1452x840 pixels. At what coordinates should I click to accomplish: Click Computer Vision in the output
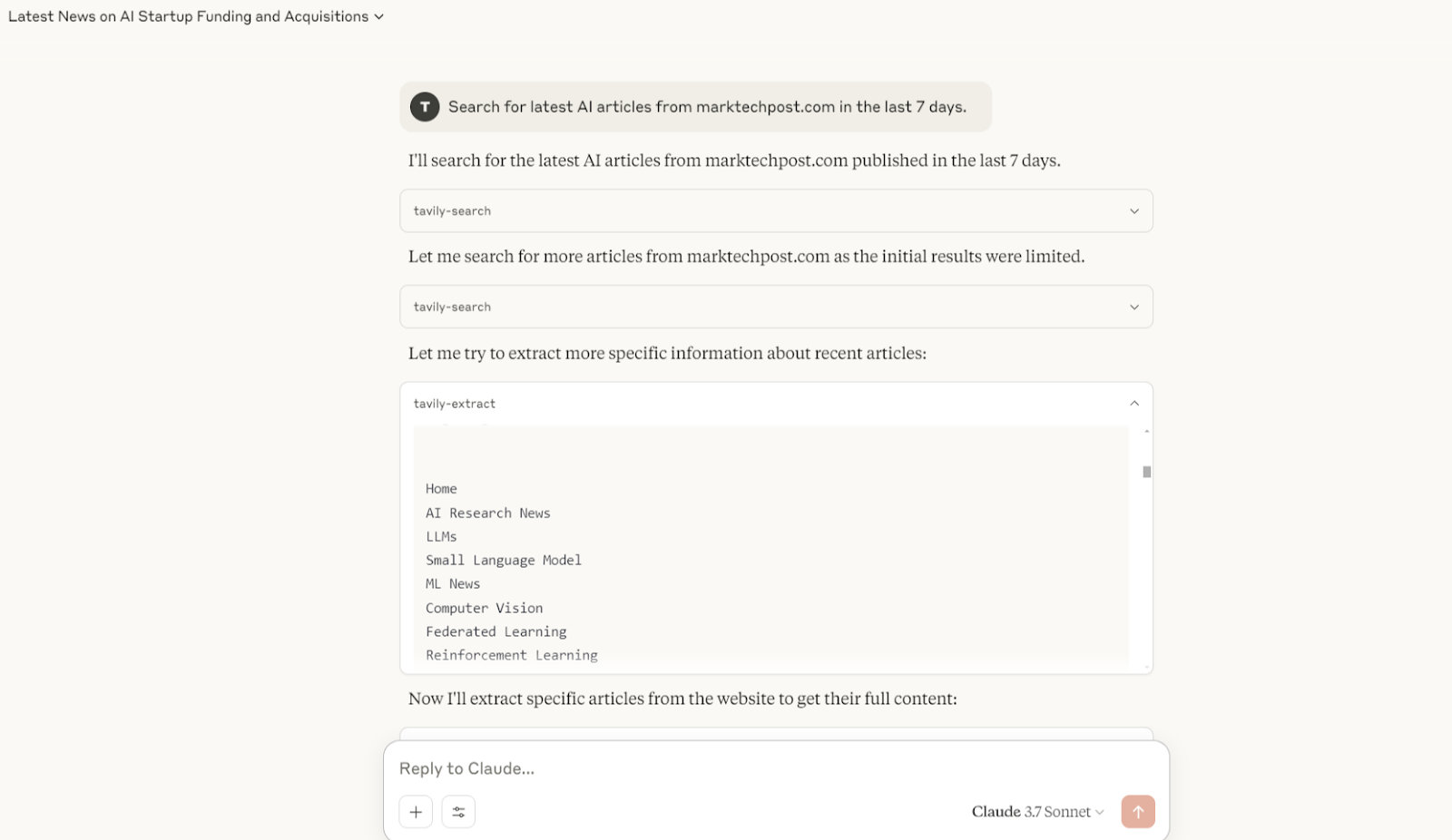pyautogui.click(x=485, y=609)
